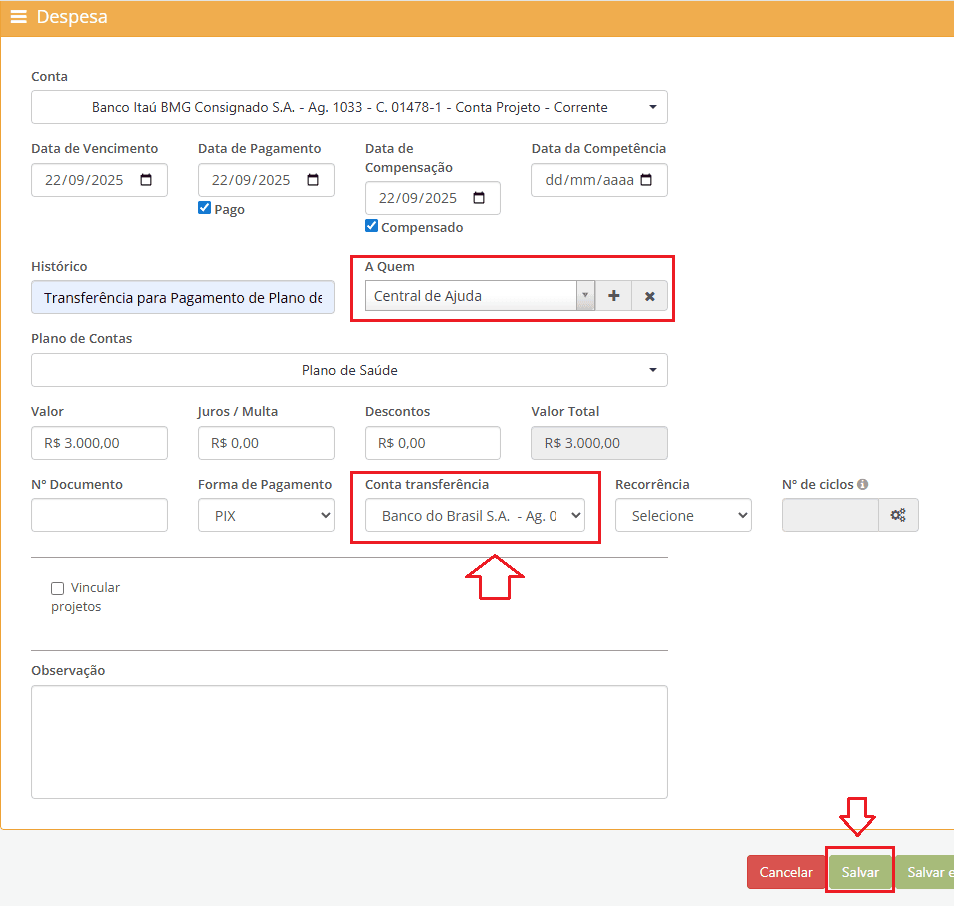This screenshot has width=954, height=906.
Task: Open the Conta bank account dropdown
Action: (x=349, y=107)
